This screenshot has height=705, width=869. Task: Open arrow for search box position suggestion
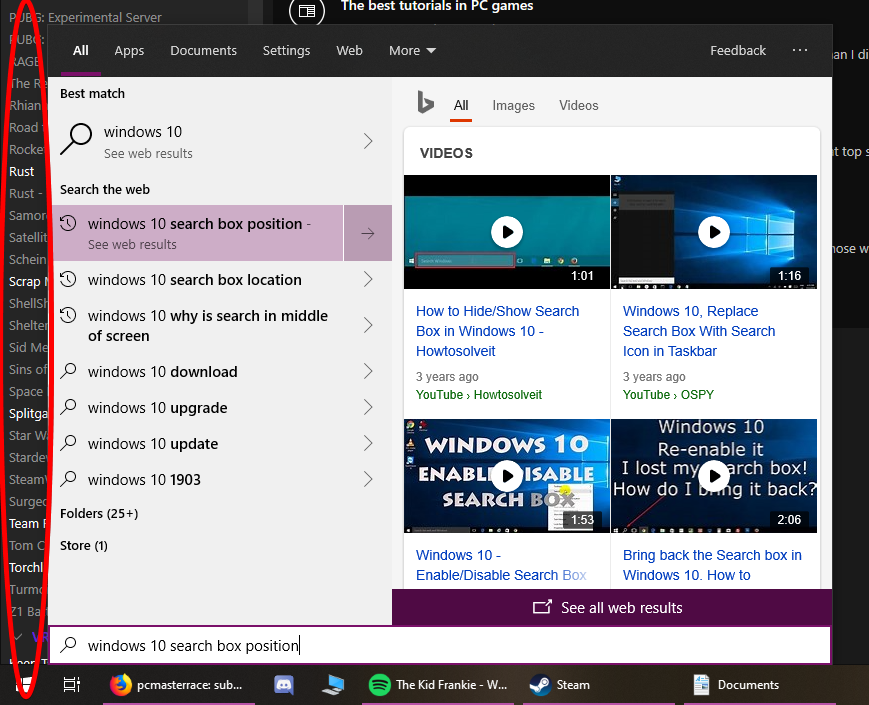(368, 233)
